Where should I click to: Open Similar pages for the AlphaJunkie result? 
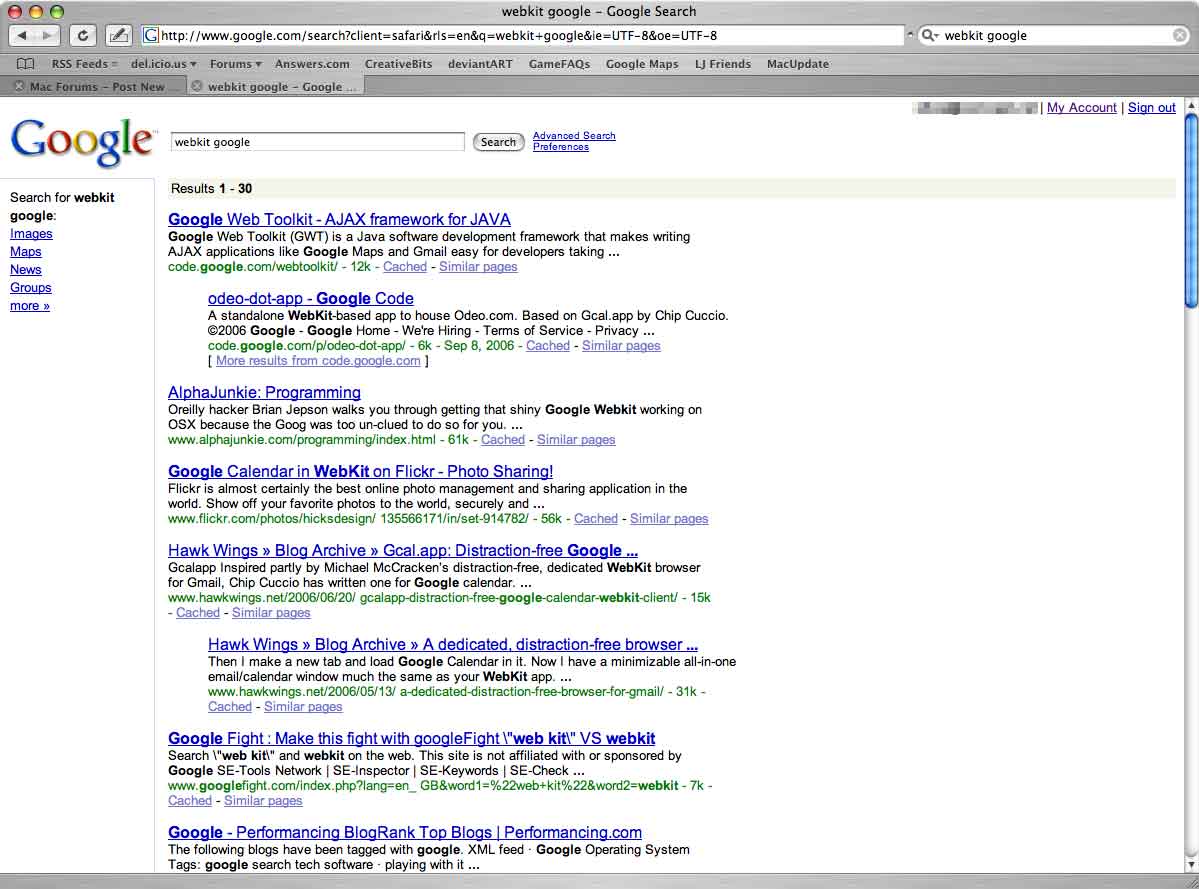(576, 440)
